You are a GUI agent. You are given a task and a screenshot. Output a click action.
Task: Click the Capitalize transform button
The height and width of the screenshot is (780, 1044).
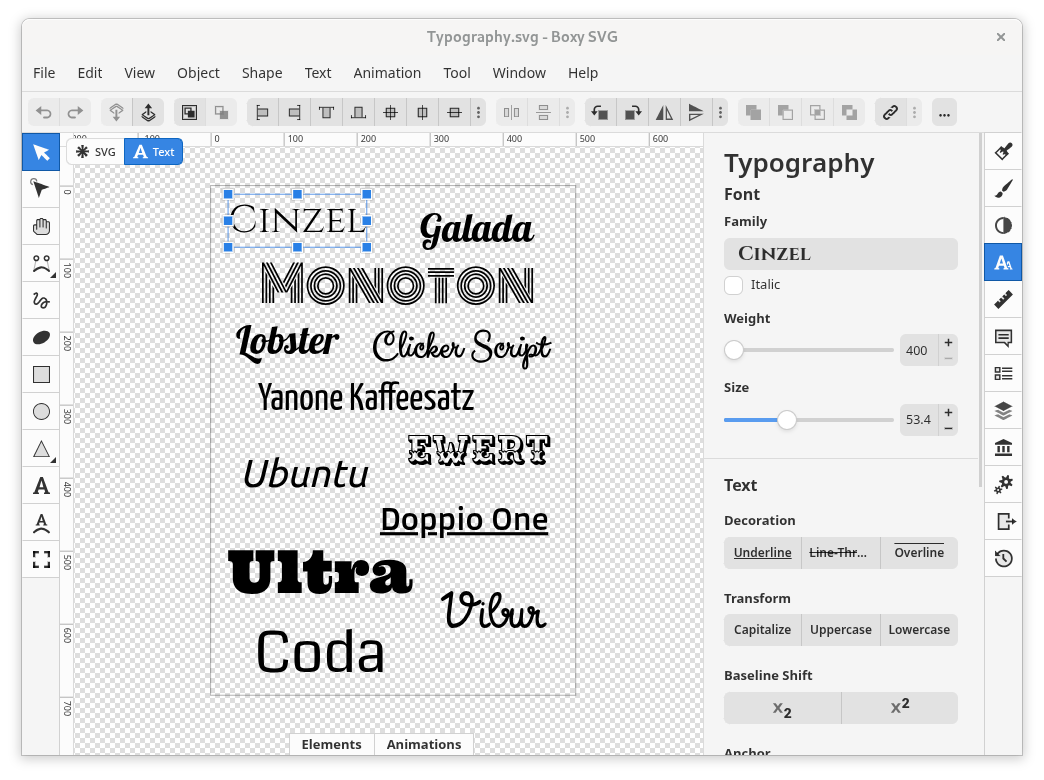point(762,630)
